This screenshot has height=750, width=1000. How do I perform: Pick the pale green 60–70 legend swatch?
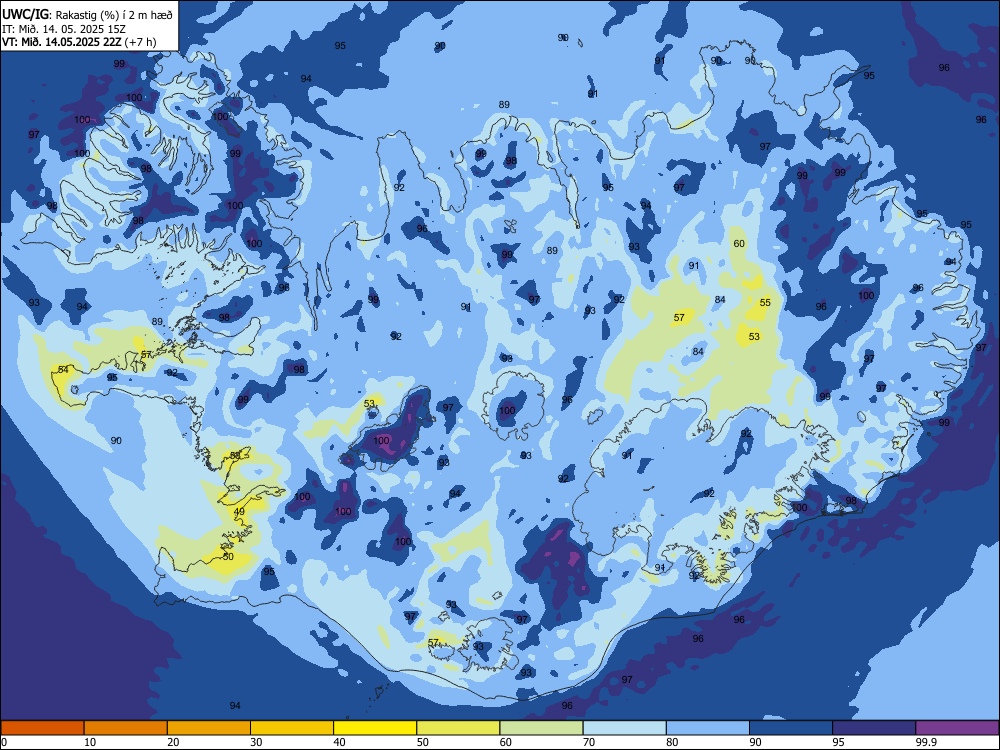541,728
